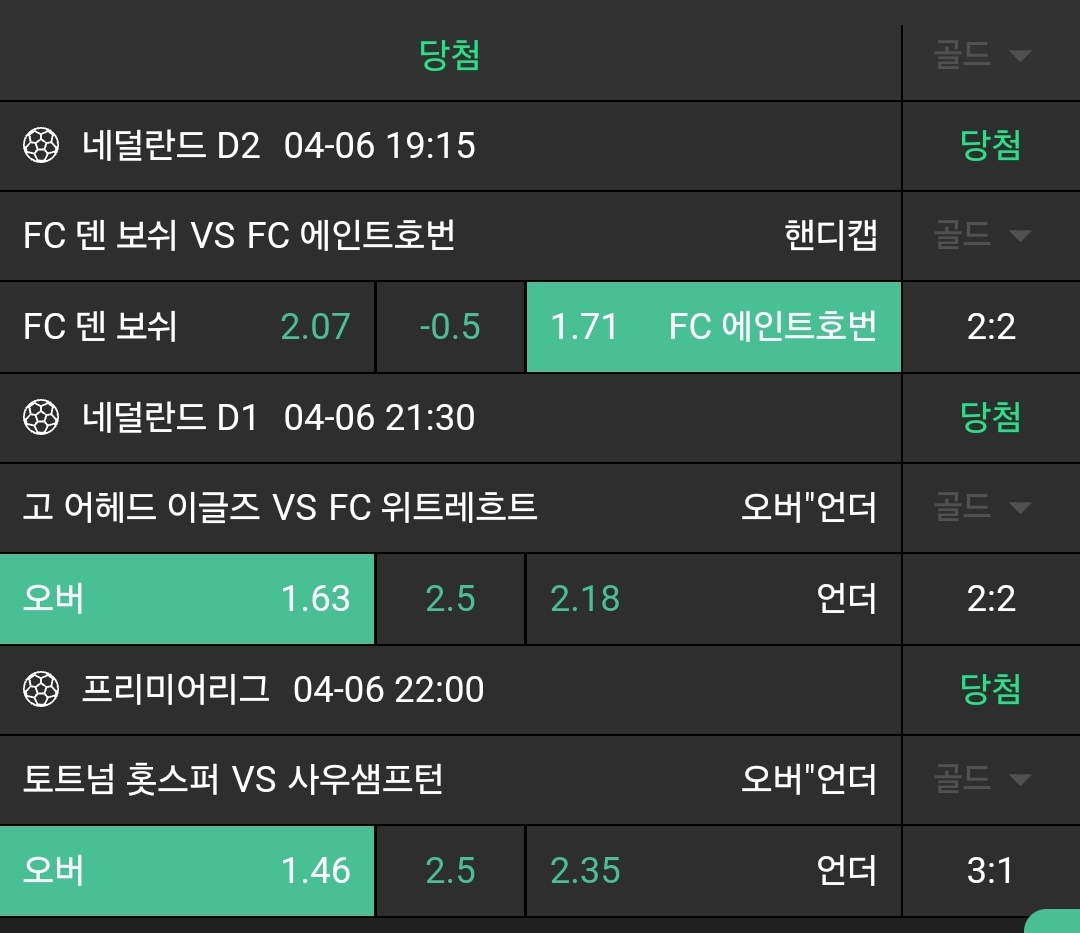Click the 3:1 score result
This screenshot has width=1080, height=933.
coord(990,870)
